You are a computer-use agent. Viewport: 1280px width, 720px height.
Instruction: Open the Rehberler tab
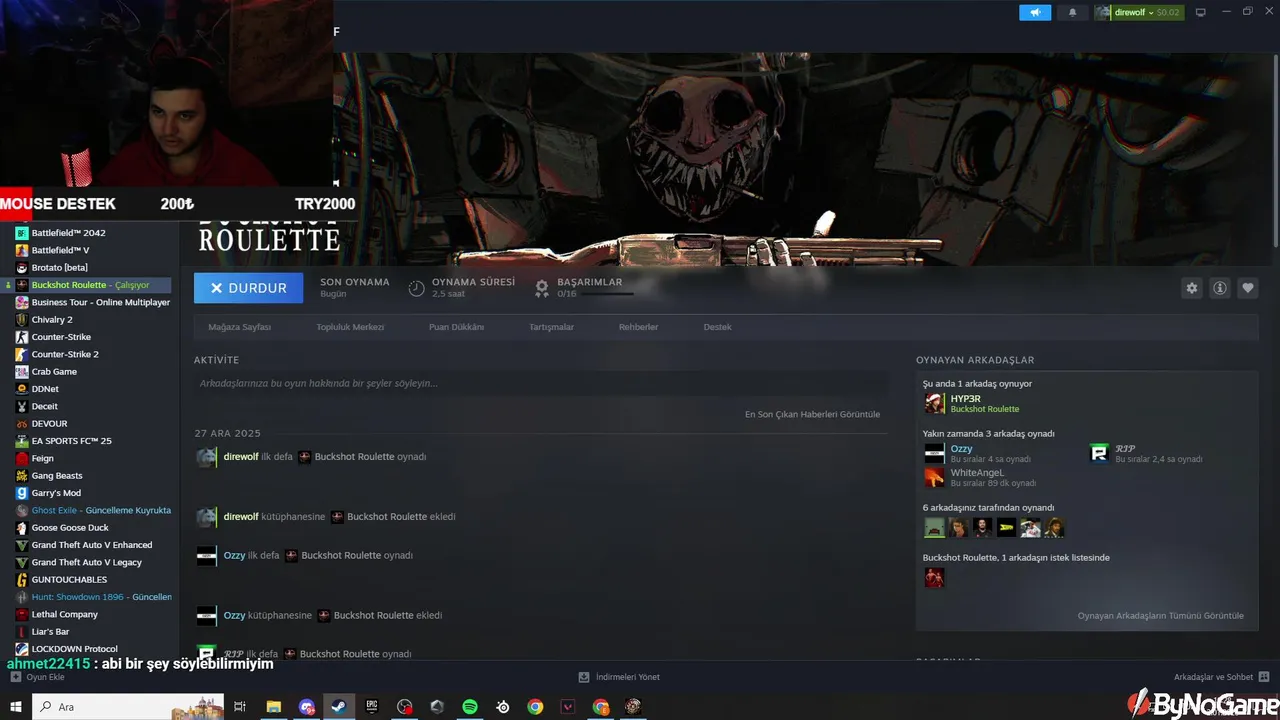tap(638, 327)
